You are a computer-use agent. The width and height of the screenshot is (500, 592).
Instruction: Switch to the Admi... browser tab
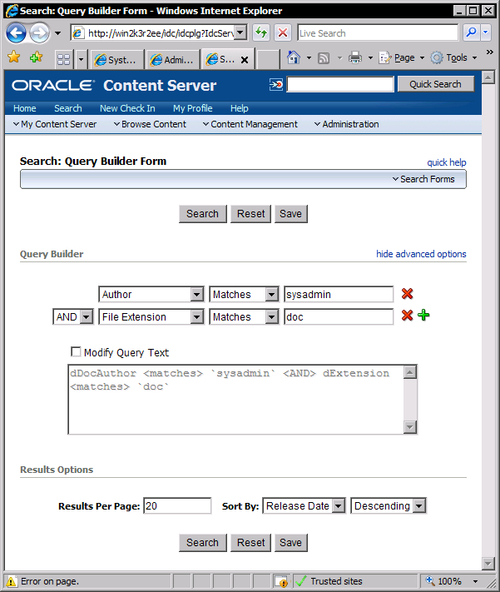(x=172, y=60)
